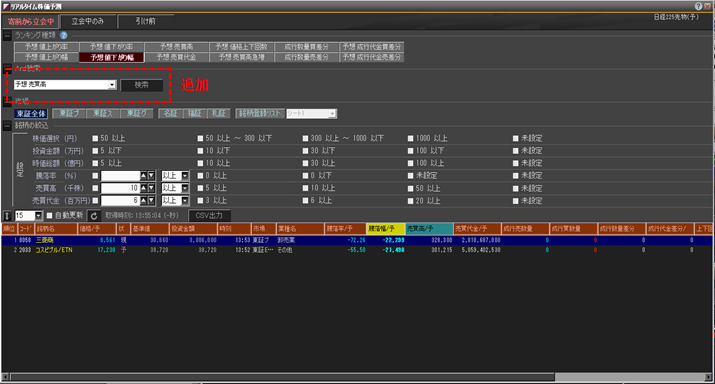Viewport: 715px width, 384px height.
Task: Switch to 引け前 tab
Action: tap(145, 21)
